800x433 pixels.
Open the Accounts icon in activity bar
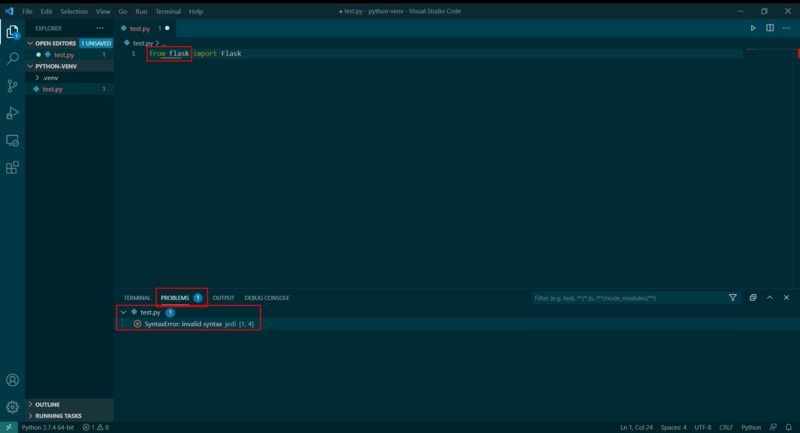click(12, 380)
